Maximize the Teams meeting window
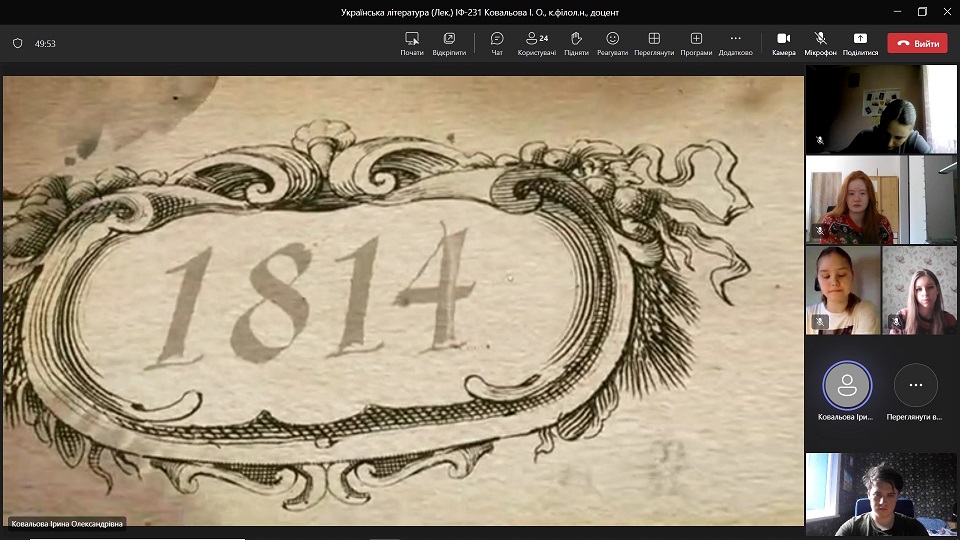Image resolution: width=960 pixels, height=540 pixels. (x=922, y=12)
